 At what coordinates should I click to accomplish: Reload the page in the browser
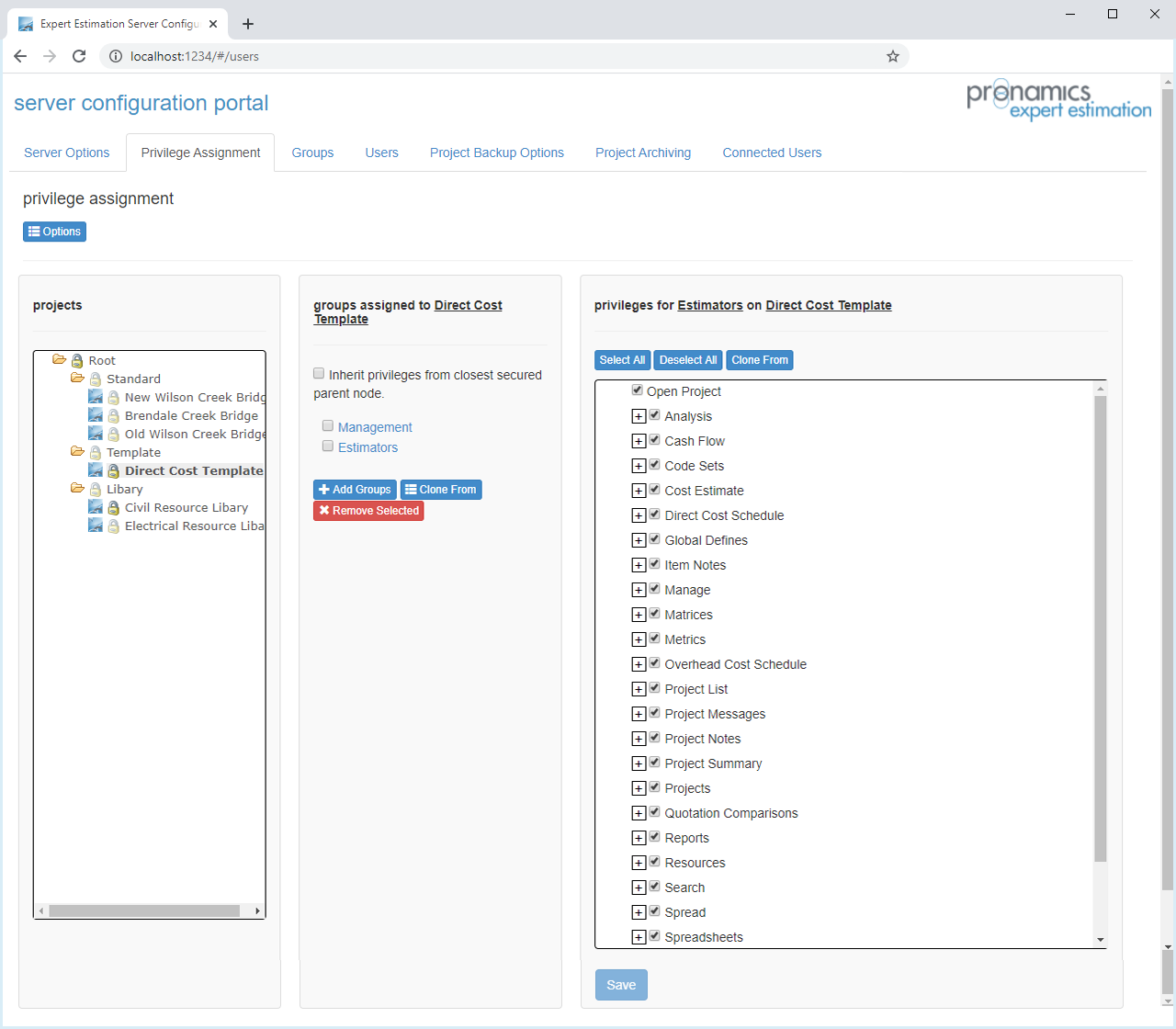pyautogui.click(x=79, y=56)
